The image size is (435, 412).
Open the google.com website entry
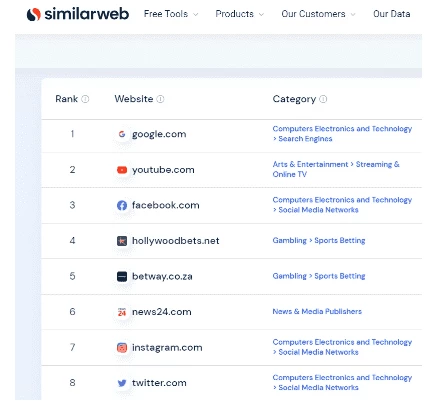click(159, 134)
